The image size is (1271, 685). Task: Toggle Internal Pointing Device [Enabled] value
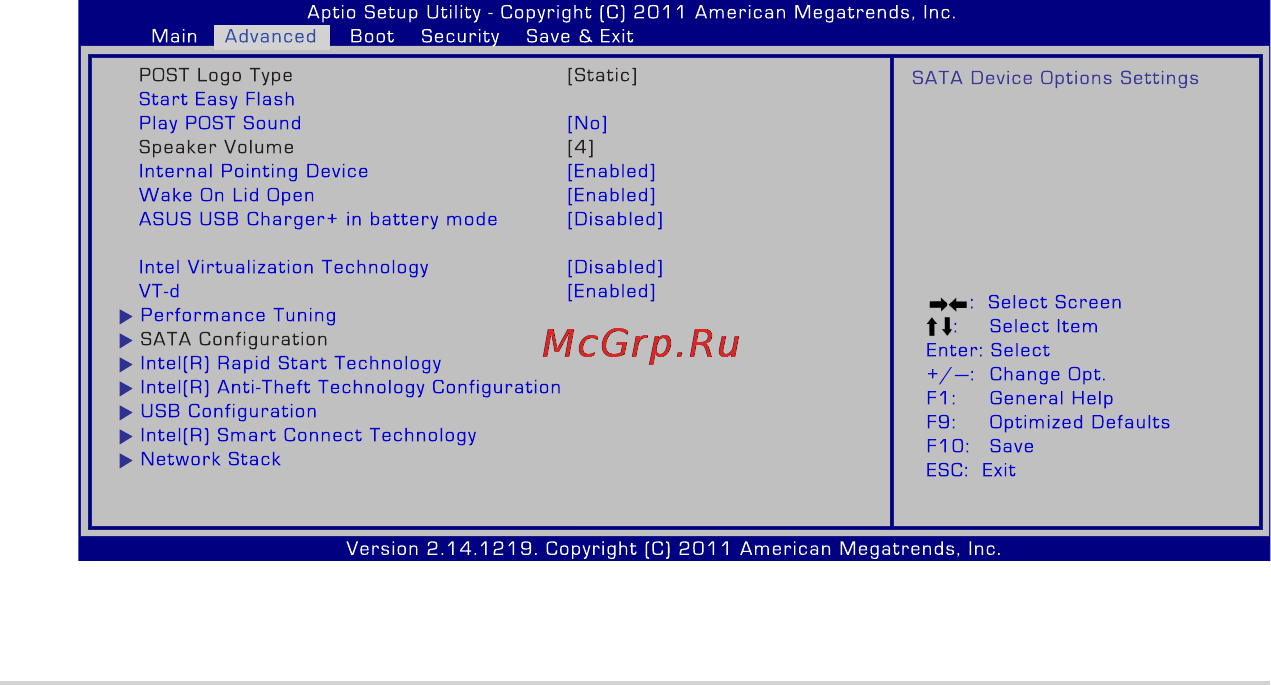[x=611, y=172]
